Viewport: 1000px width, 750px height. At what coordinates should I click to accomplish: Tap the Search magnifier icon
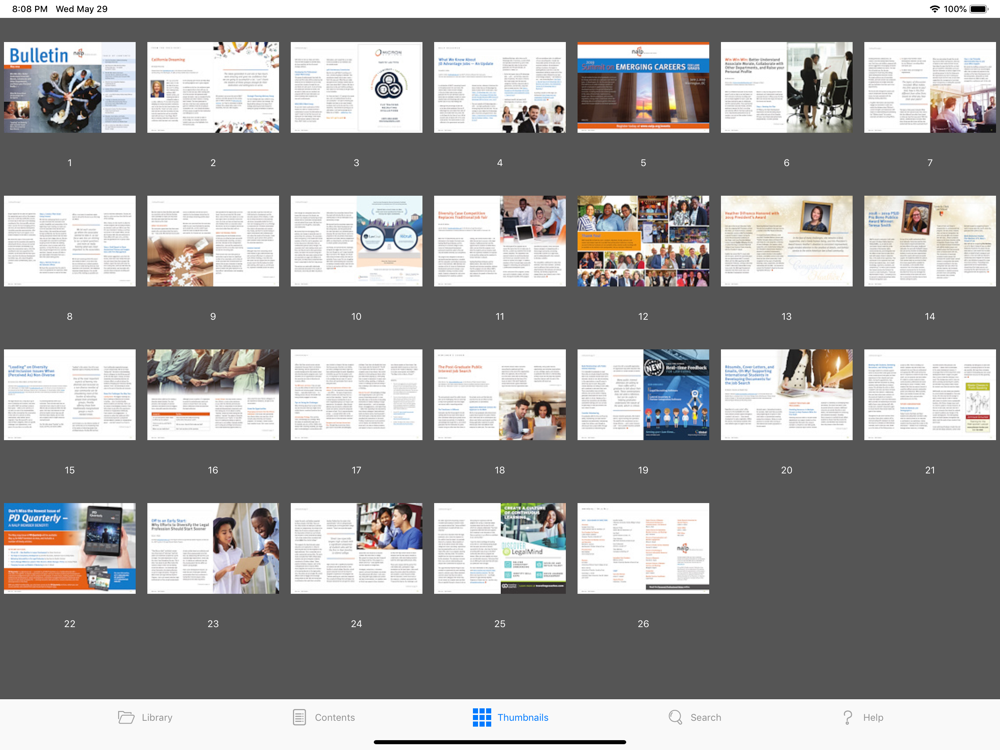(675, 717)
